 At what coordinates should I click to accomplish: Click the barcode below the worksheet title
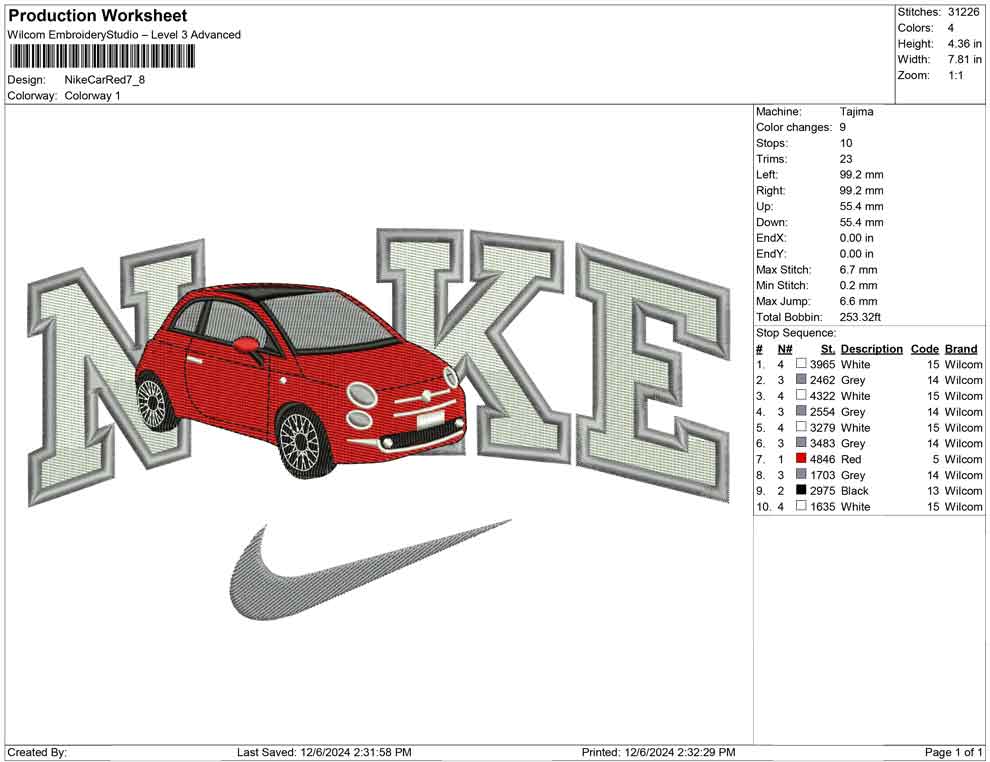pyautogui.click(x=99, y=56)
